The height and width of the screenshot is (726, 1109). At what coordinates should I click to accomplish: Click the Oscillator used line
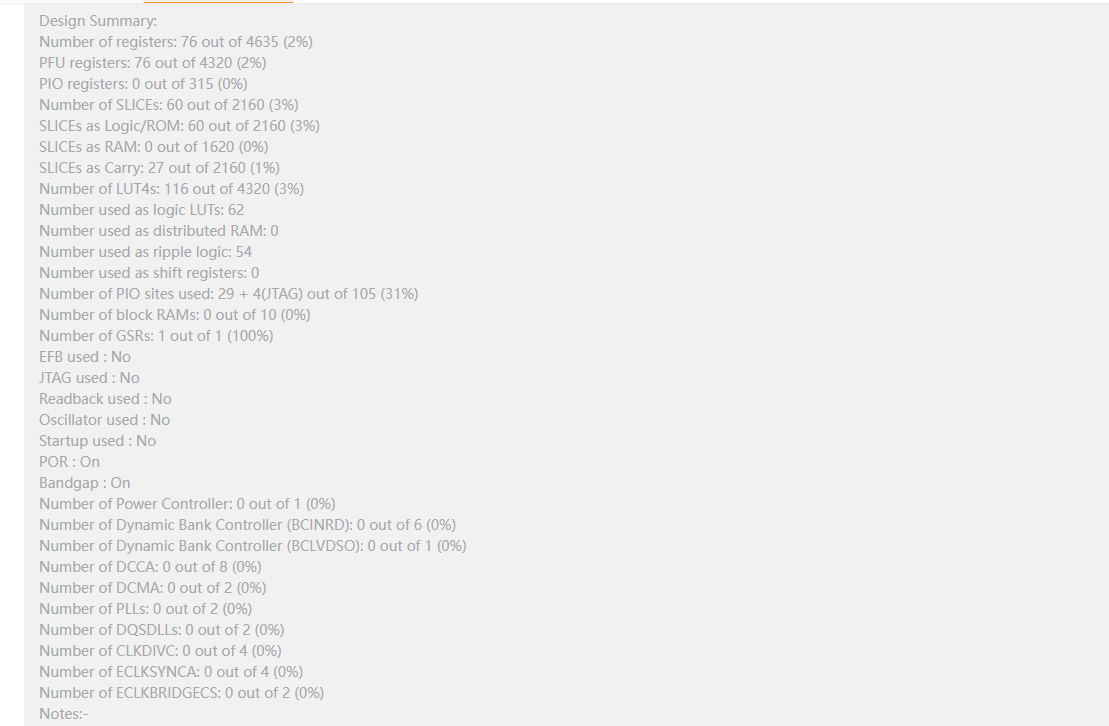[104, 420]
